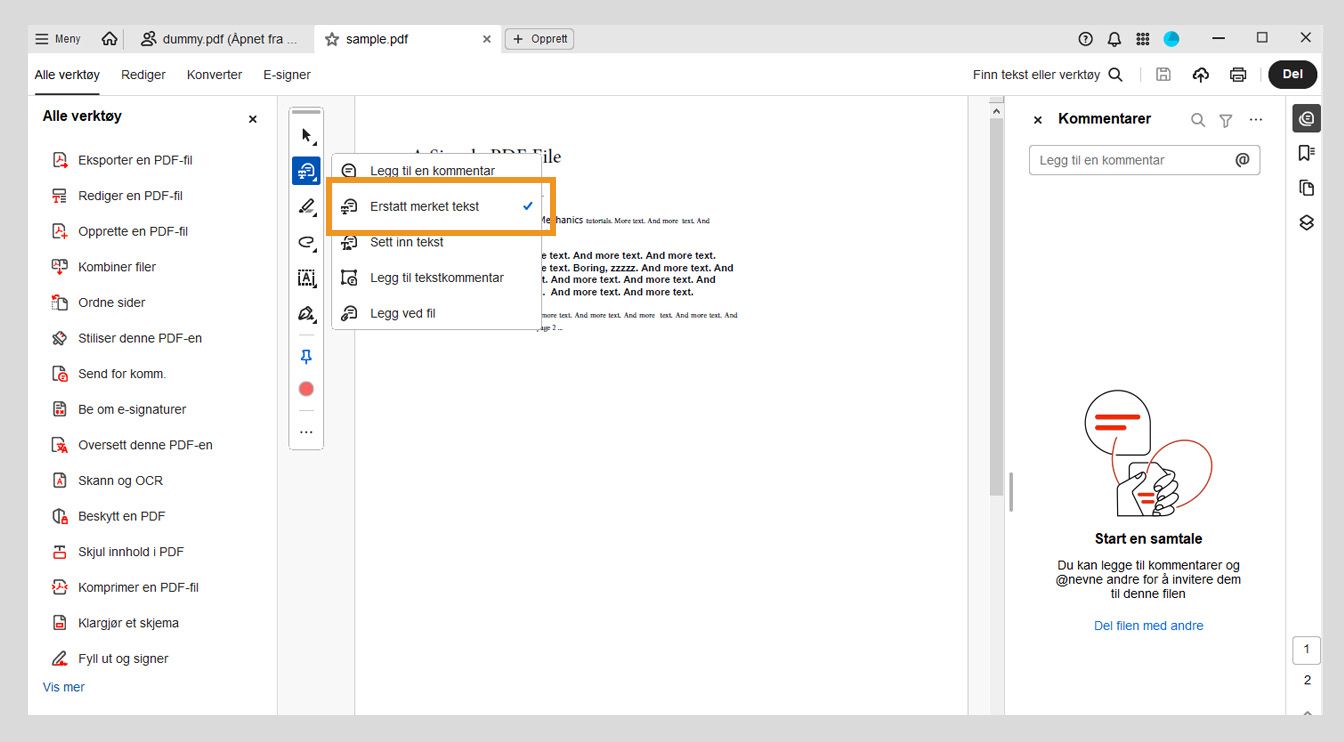Open notifications bell
Screen dimensions: 1344x742
pos(1114,39)
